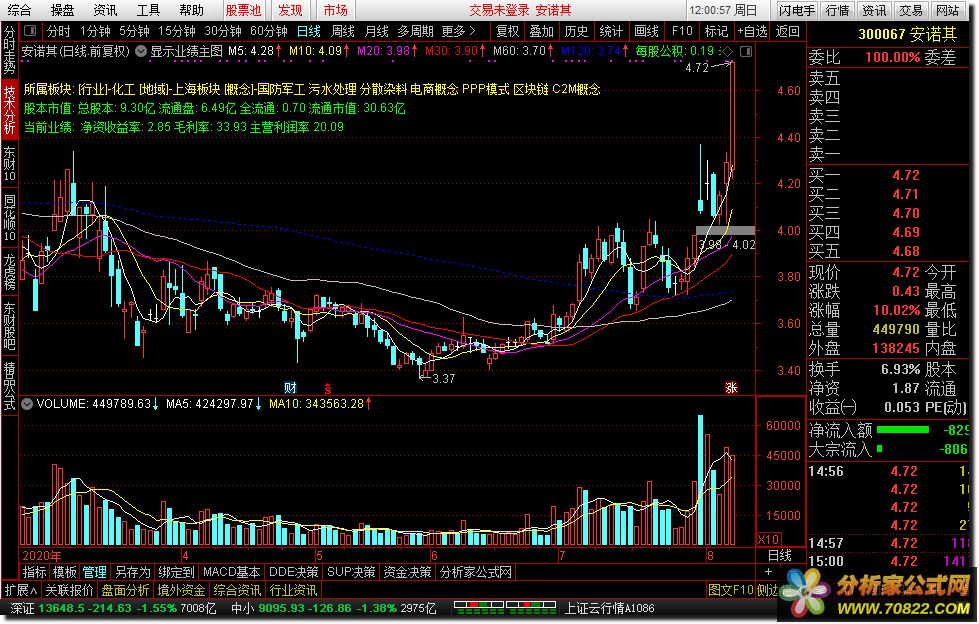Toggle the left panel layout icon
The height and width of the screenshot is (624, 979).
point(29,30)
